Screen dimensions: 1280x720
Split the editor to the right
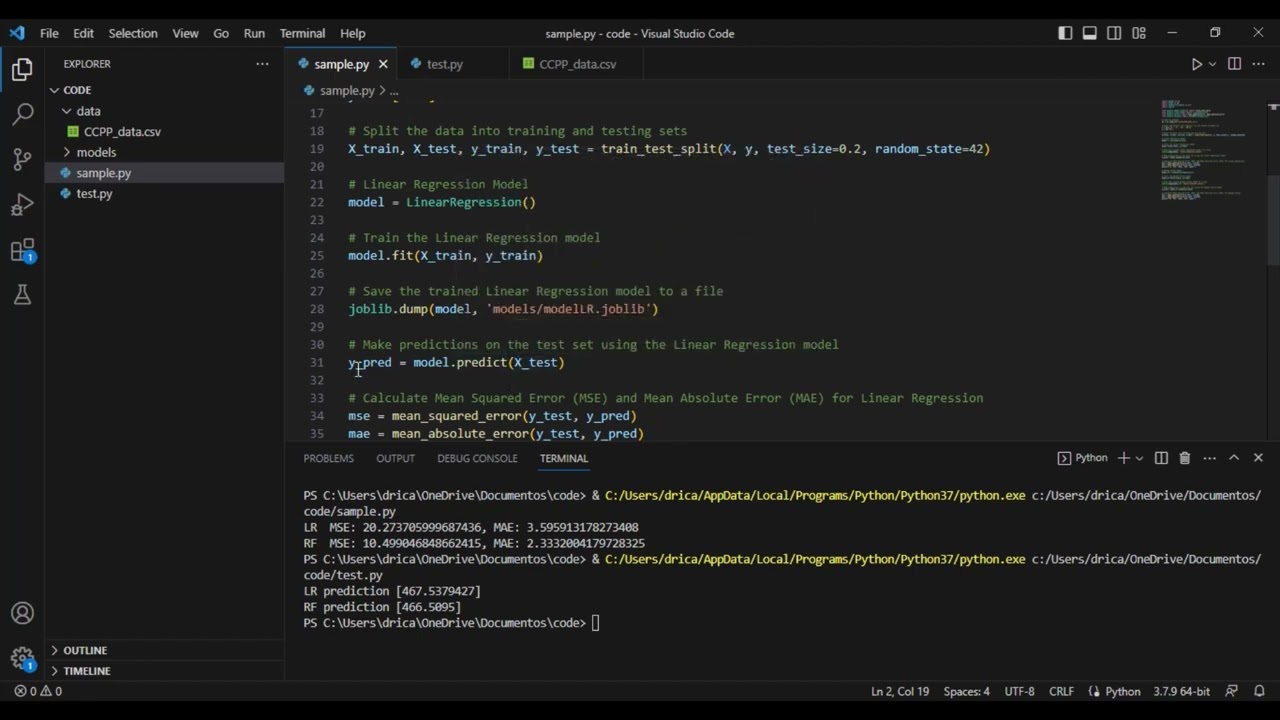[x=1234, y=64]
